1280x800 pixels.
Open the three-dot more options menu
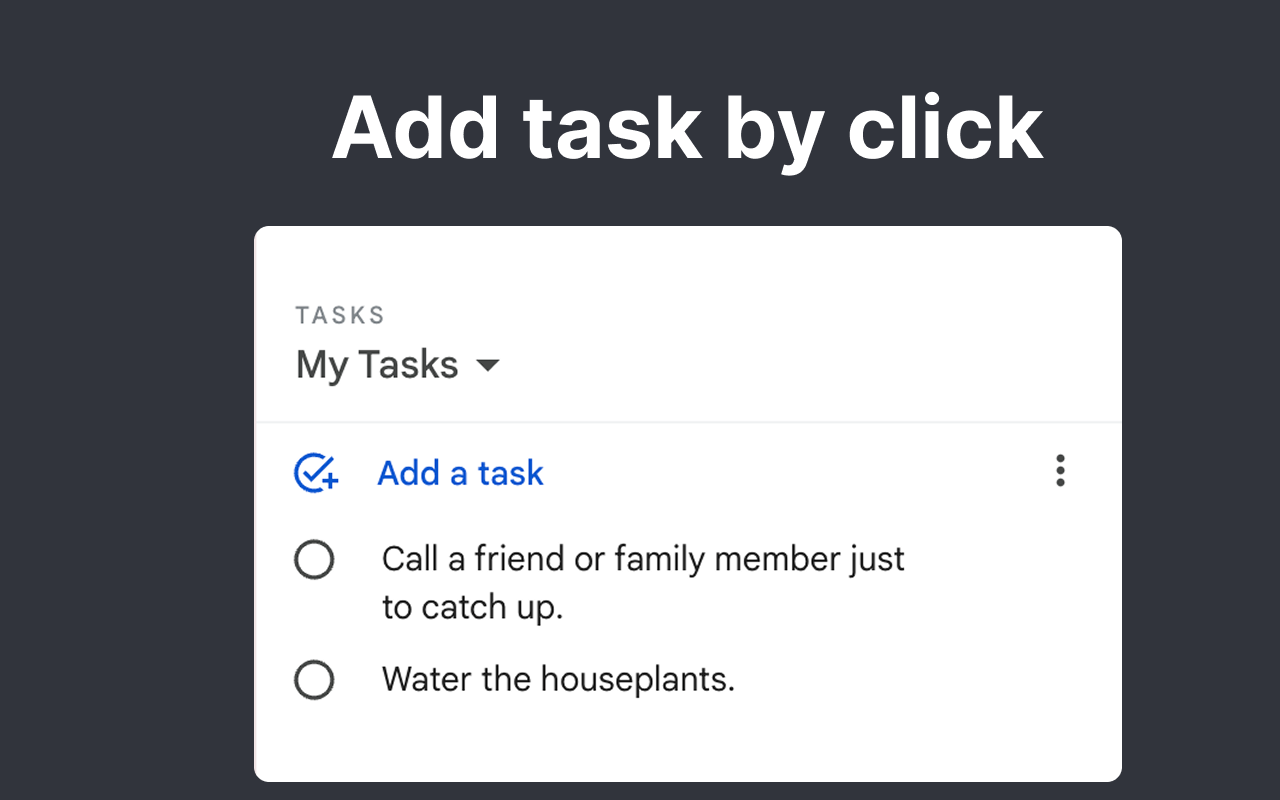(x=1060, y=471)
